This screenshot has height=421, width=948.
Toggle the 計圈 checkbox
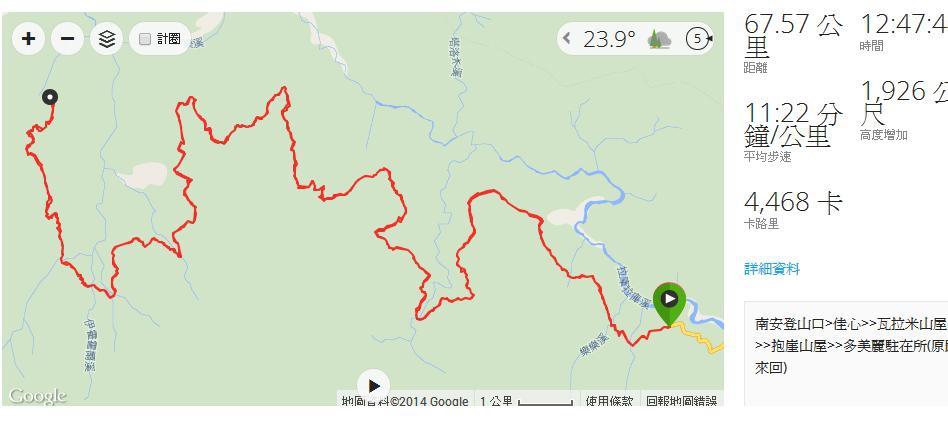coord(144,39)
